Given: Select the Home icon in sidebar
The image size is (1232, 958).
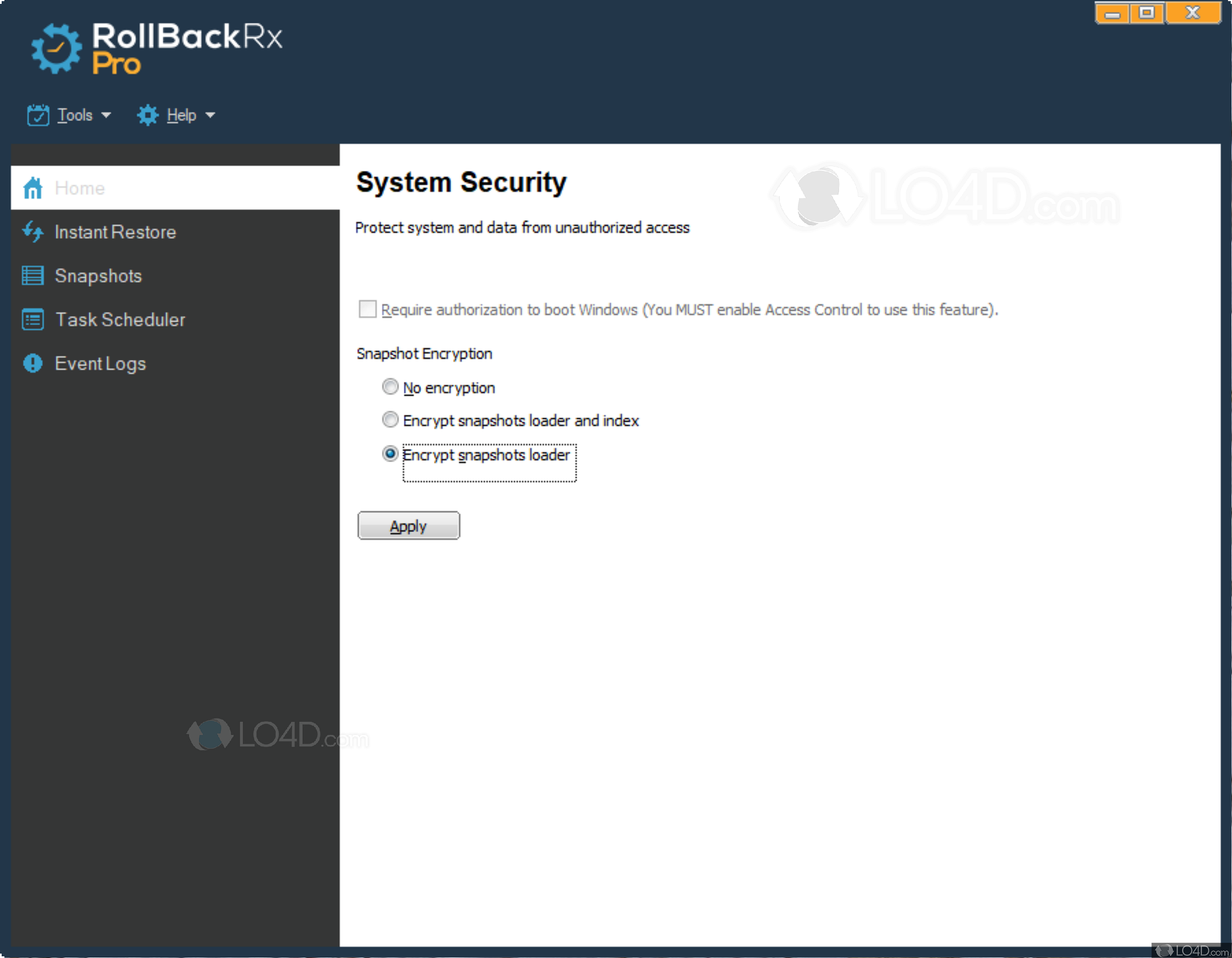Looking at the screenshot, I should coord(32,188).
